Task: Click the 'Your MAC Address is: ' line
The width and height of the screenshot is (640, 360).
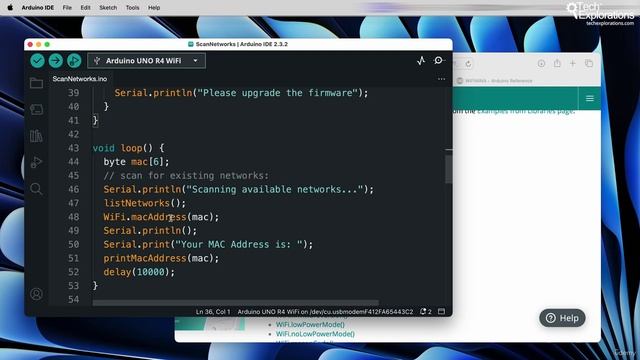Action: click(208, 244)
